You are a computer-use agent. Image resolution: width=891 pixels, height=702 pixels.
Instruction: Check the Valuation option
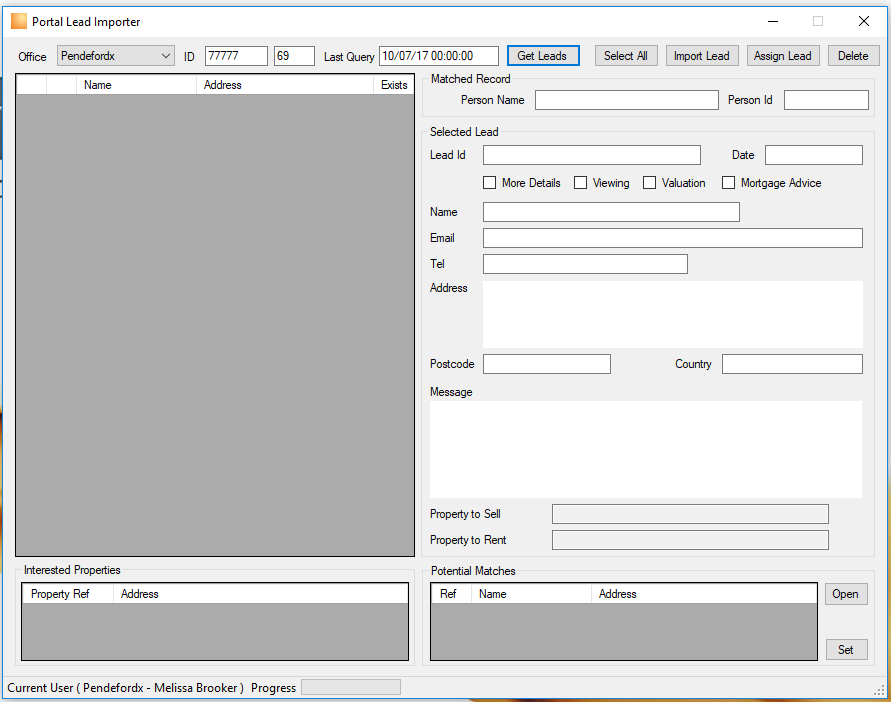[649, 182]
